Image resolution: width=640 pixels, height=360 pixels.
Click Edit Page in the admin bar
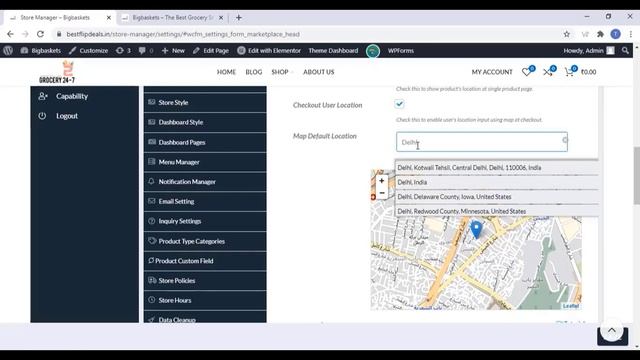point(211,51)
